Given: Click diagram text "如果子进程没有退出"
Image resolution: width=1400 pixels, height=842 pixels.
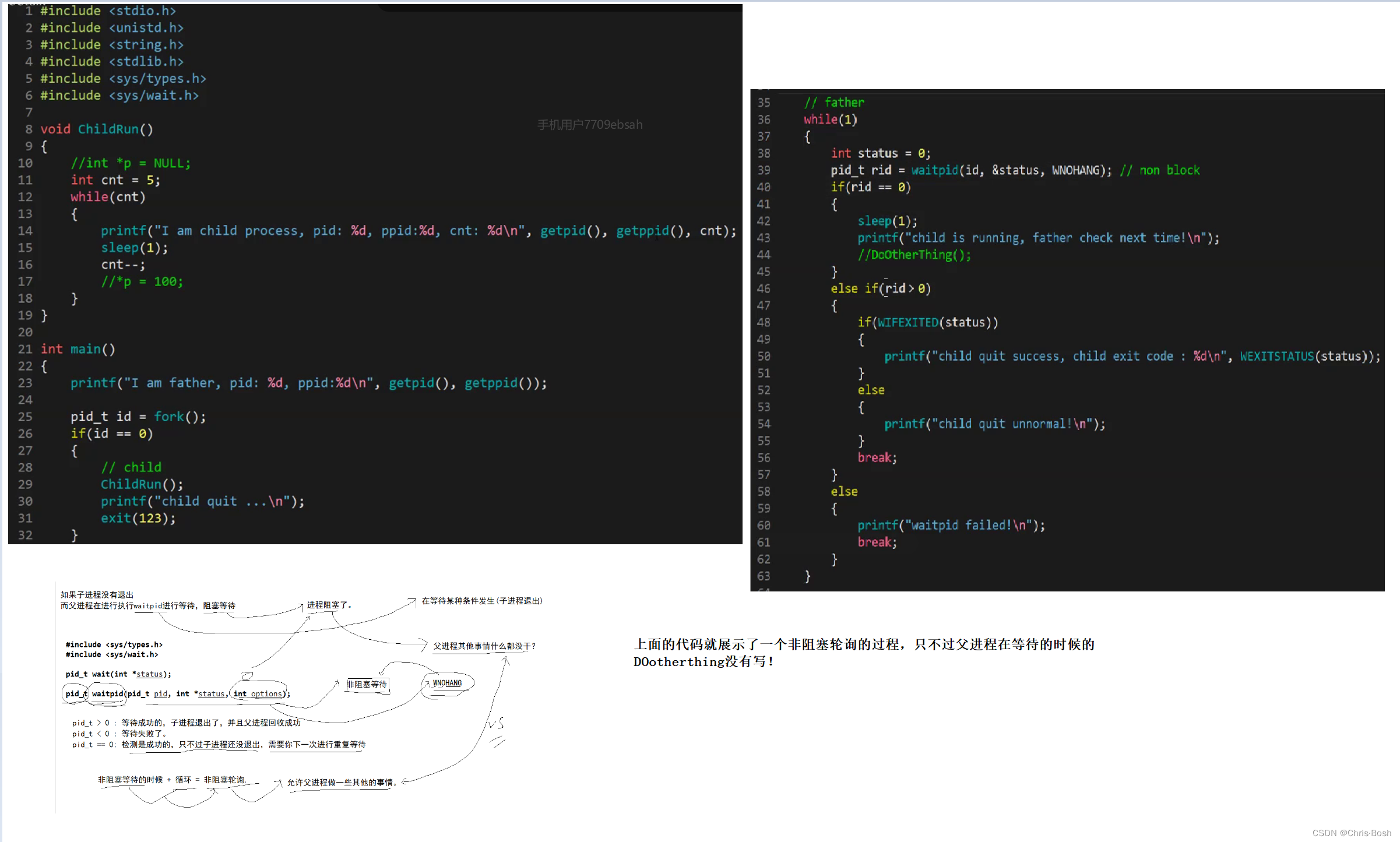Looking at the screenshot, I should (97, 595).
